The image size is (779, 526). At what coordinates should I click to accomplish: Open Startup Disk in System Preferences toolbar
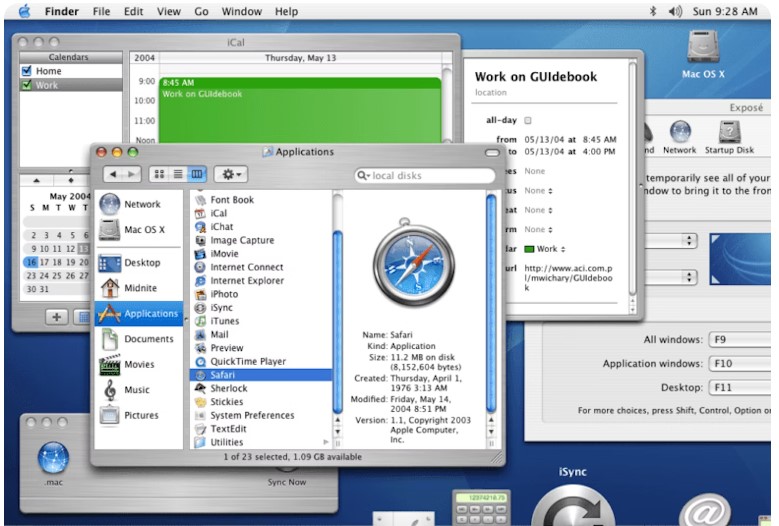(729, 137)
